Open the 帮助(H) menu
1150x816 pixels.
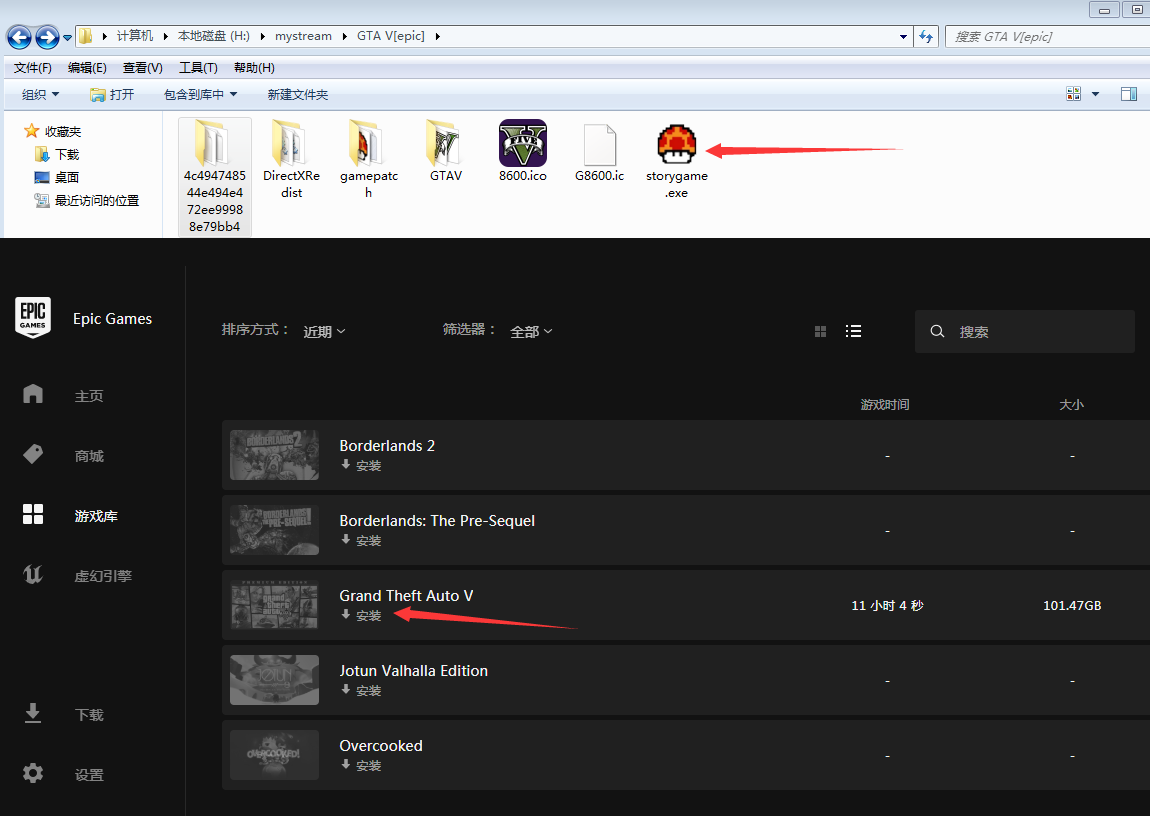pyautogui.click(x=254, y=67)
